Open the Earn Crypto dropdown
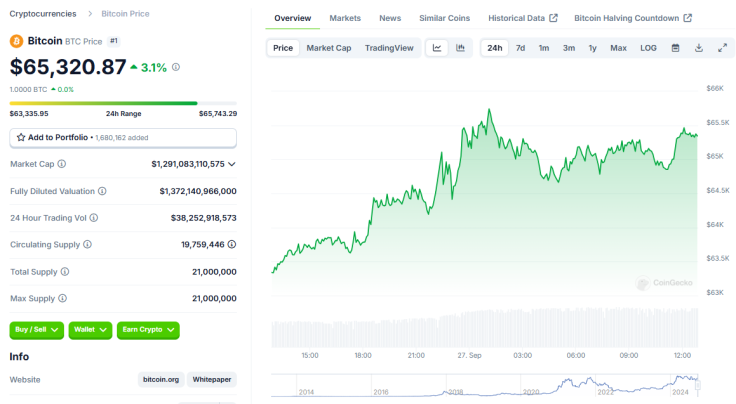This screenshot has height=404, width=736. (148, 330)
